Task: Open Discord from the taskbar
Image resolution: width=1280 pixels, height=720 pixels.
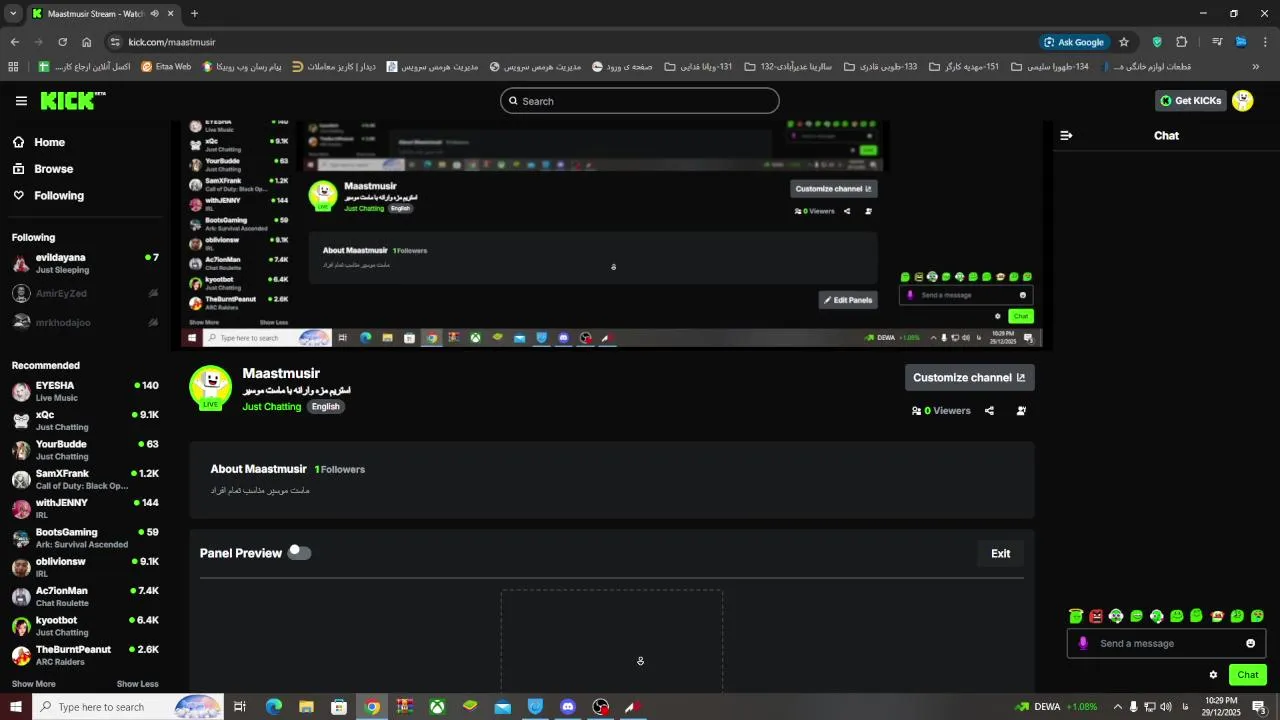Action: pos(568,707)
